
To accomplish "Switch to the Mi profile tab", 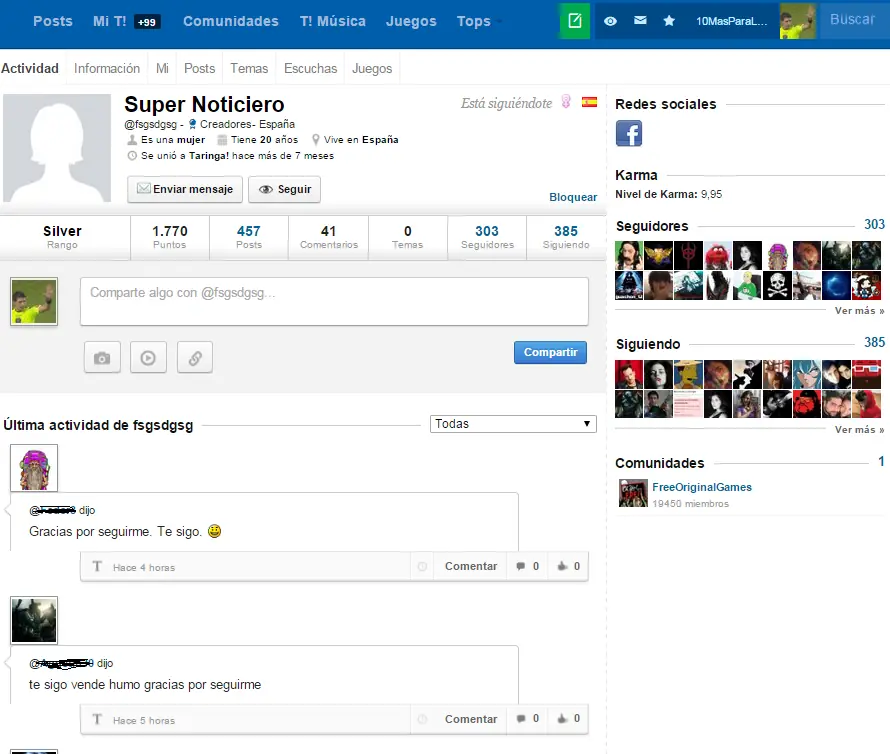I will pos(162,68).
